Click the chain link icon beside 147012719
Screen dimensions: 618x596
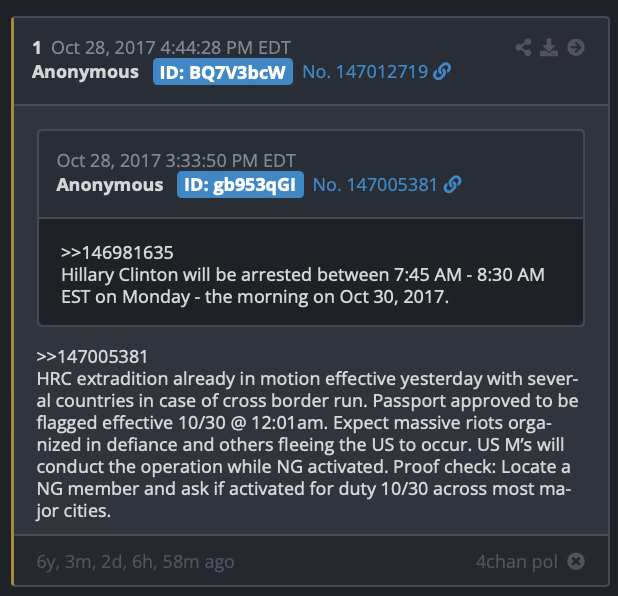(442, 72)
